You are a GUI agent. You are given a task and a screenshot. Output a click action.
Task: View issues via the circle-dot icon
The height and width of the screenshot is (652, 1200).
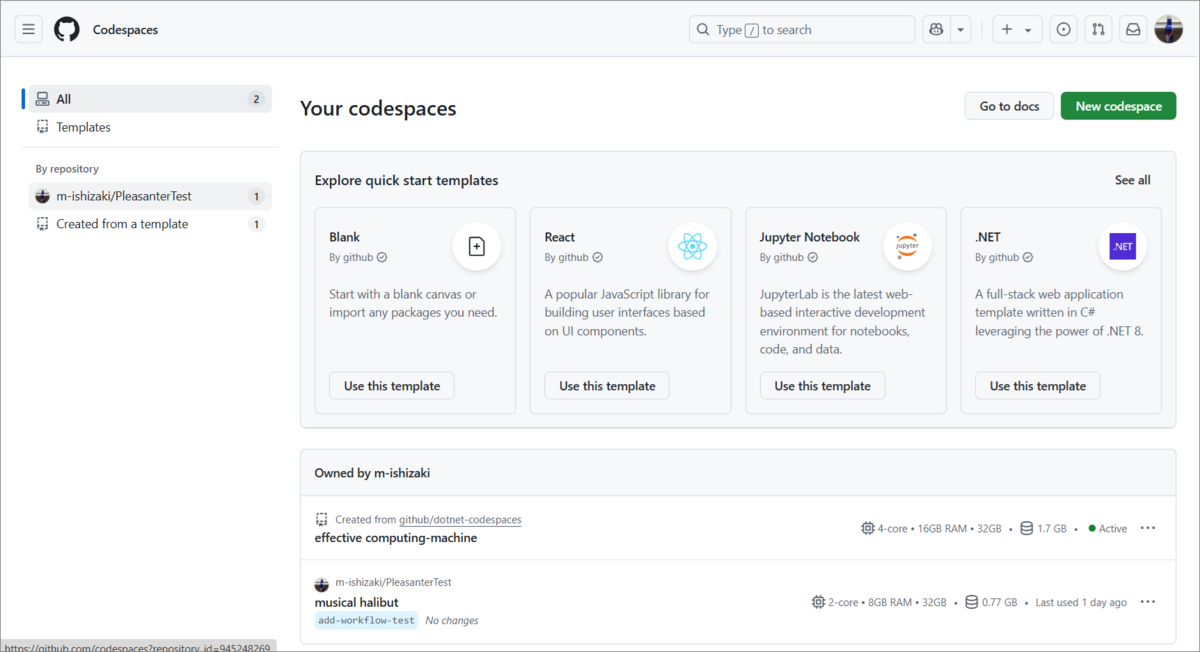point(1064,30)
